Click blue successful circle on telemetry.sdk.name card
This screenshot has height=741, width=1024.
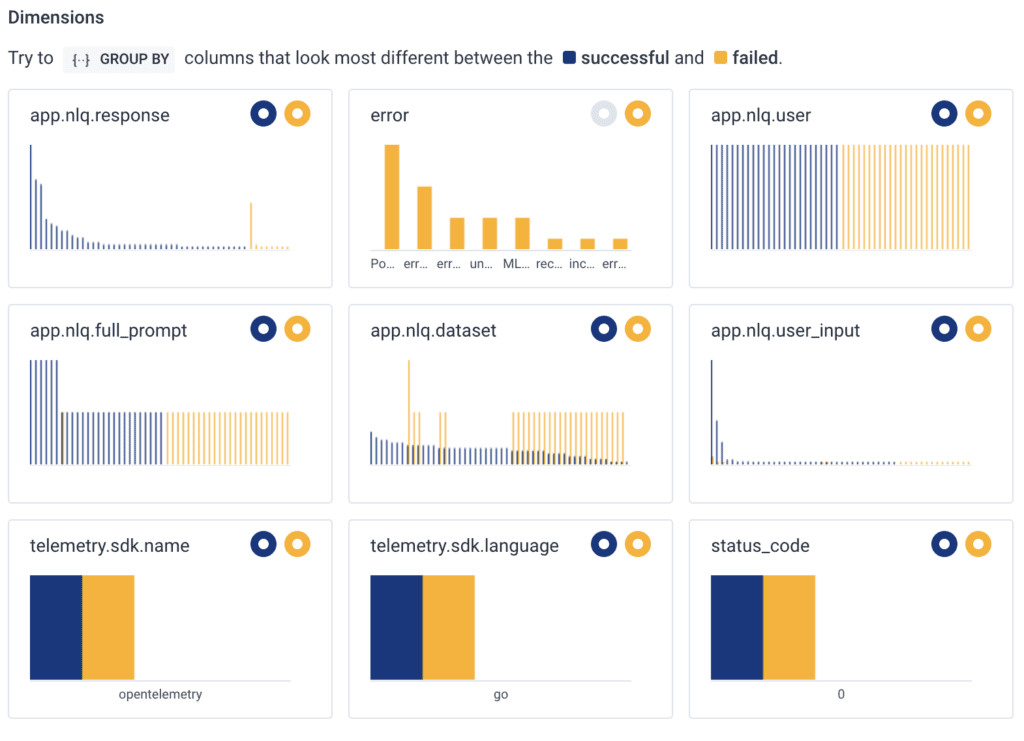click(x=263, y=544)
